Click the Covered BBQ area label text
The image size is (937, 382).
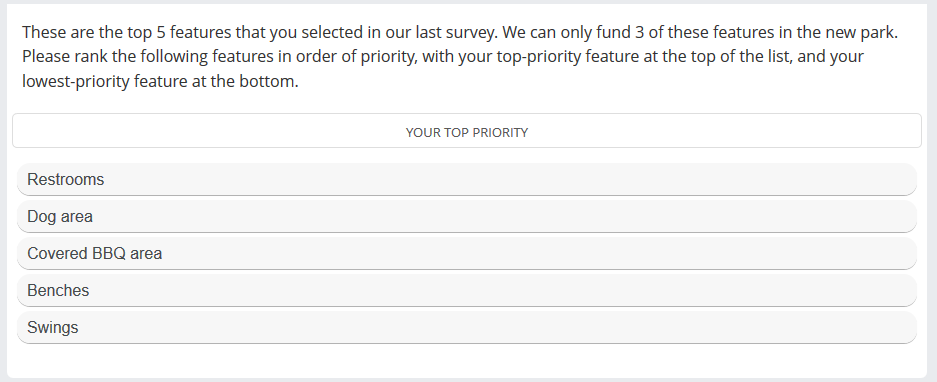coord(94,253)
